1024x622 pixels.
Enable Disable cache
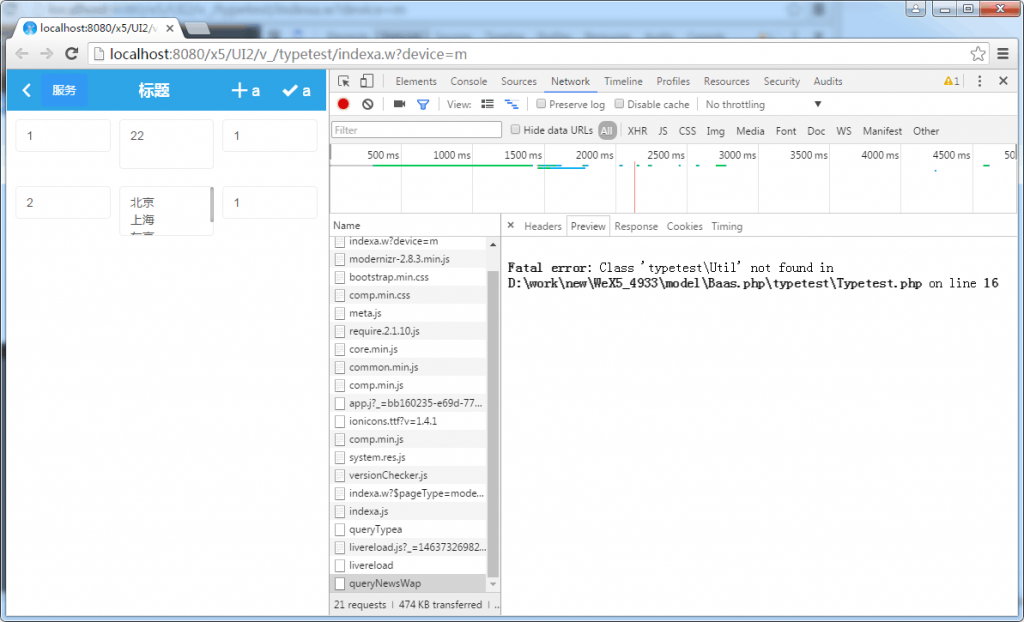coord(618,104)
